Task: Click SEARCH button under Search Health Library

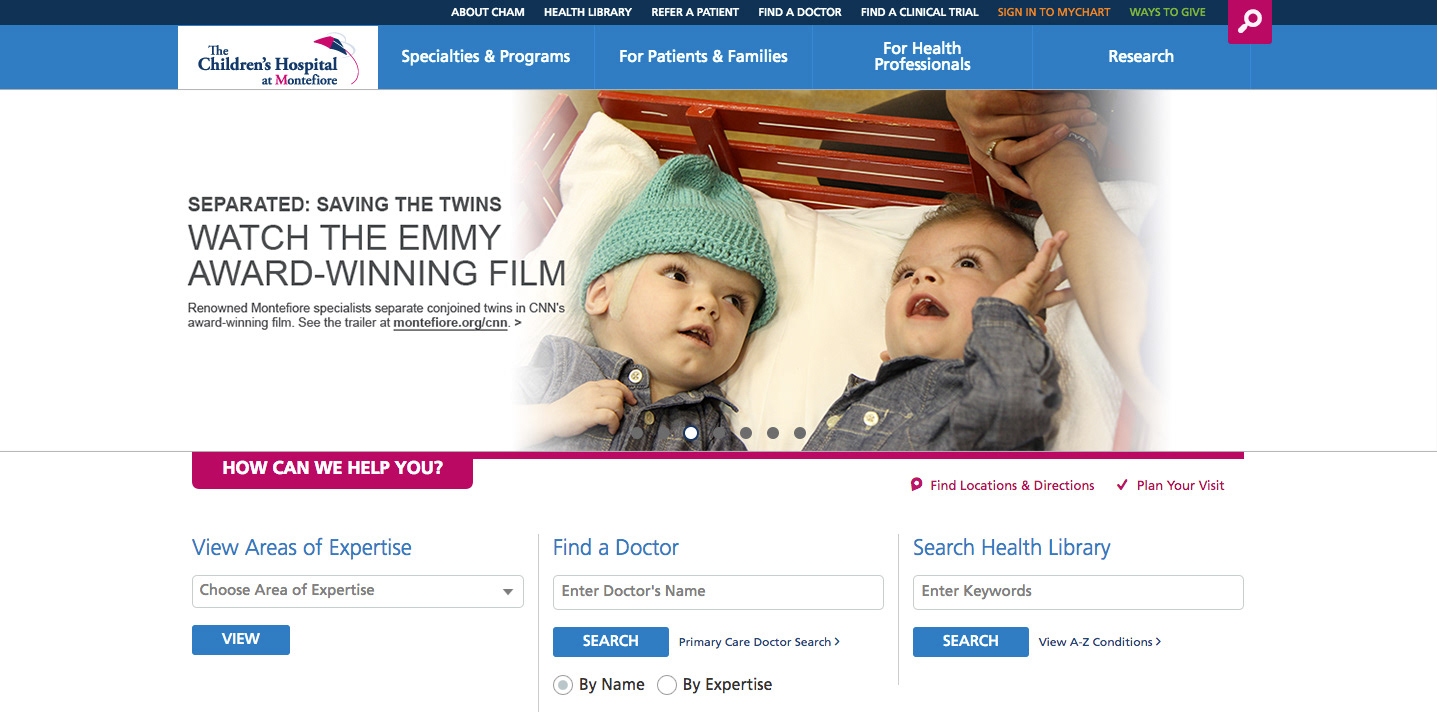Action: [971, 642]
